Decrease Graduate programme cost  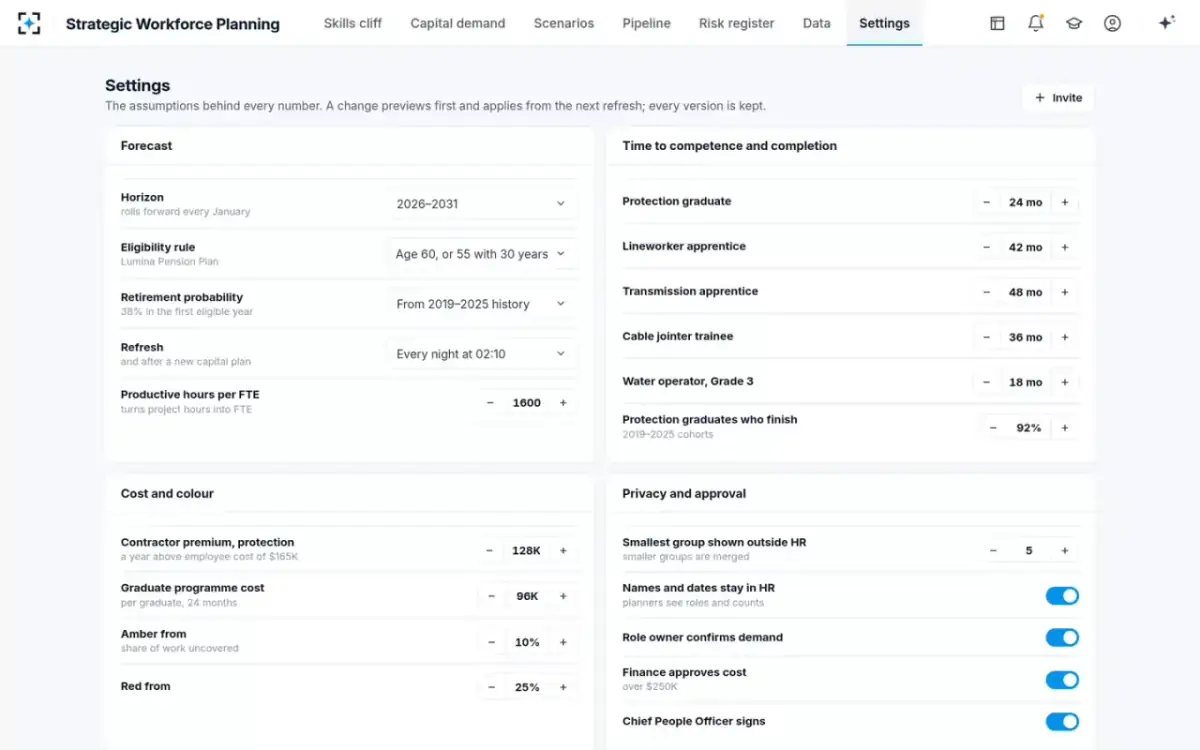[491, 596]
